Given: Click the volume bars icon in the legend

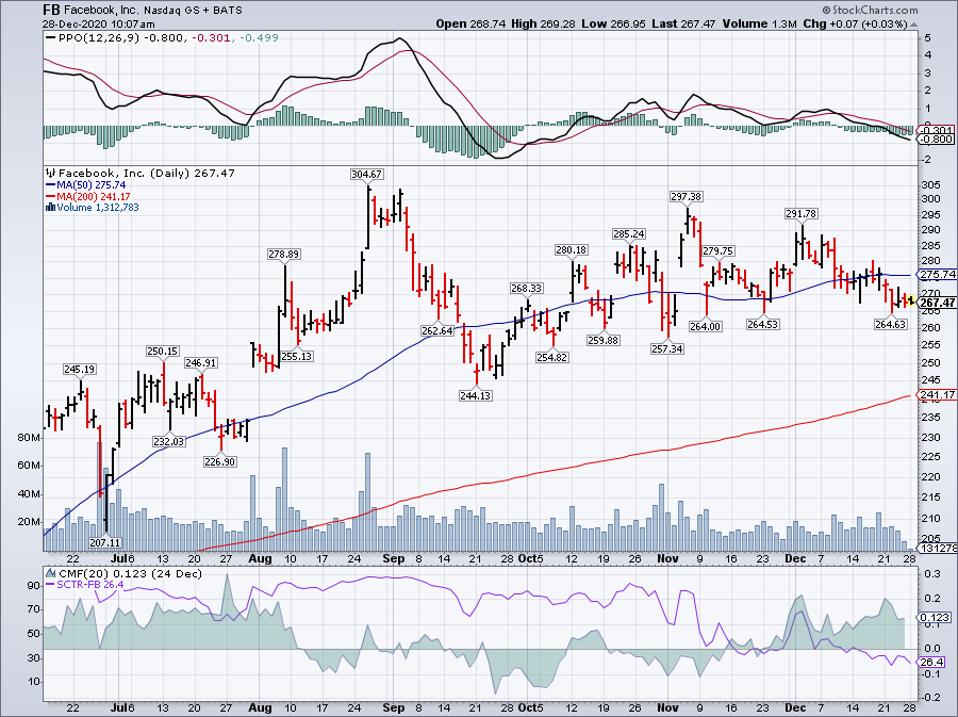Looking at the screenshot, I should (51, 208).
